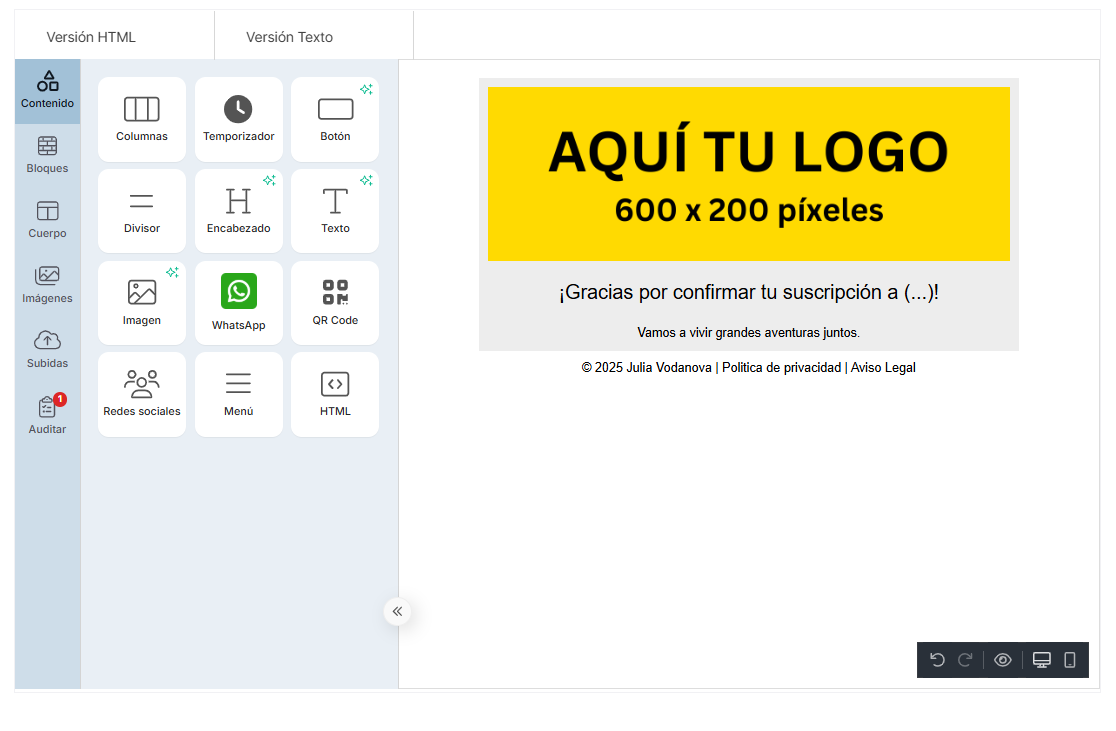Pick the Botón content element
The width and height of the screenshot is (1116, 731).
(x=335, y=119)
